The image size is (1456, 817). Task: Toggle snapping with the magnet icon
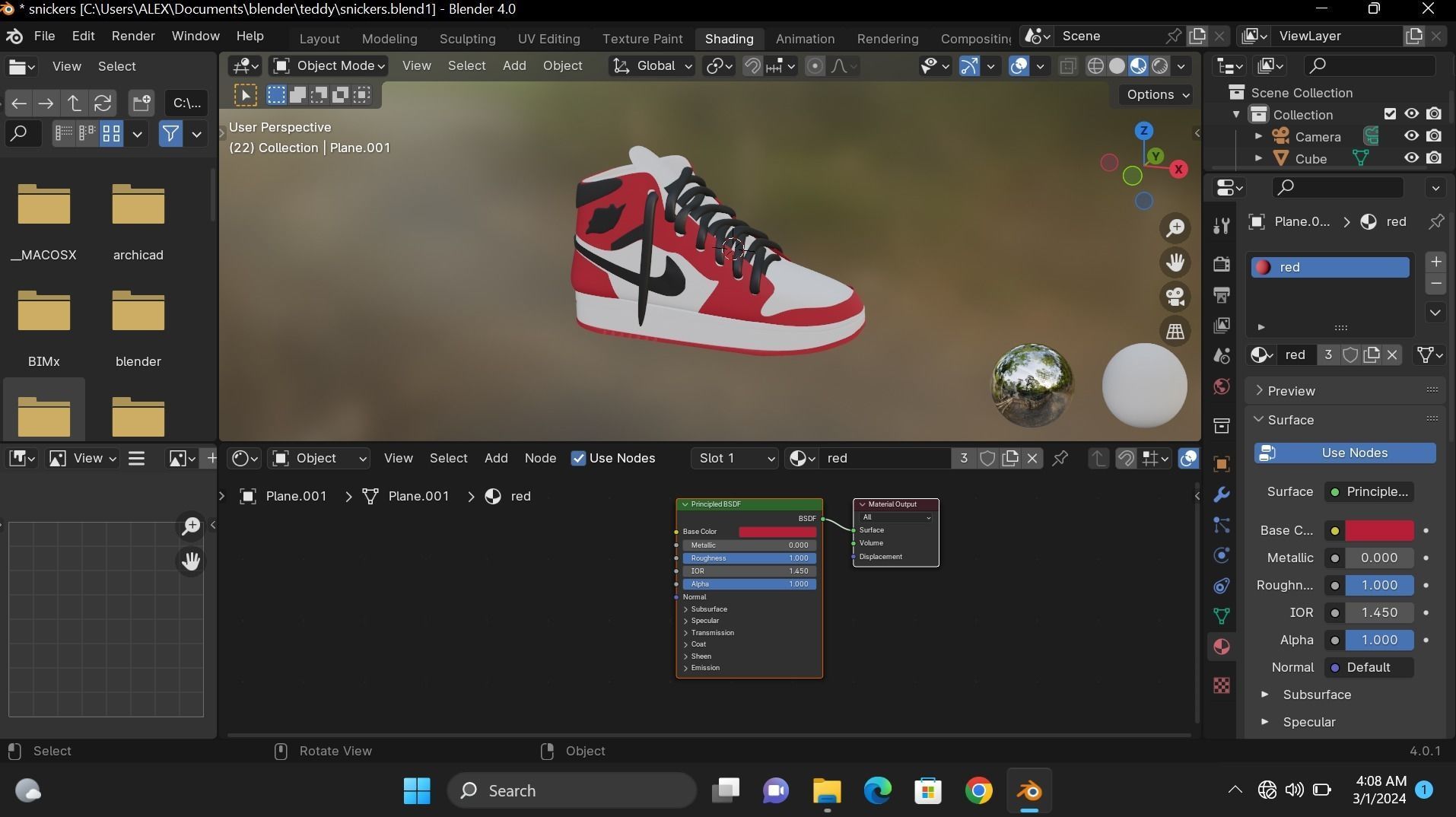752,66
